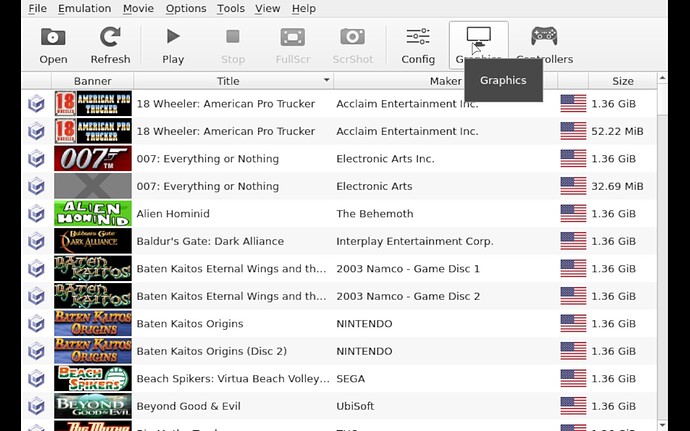This screenshot has width=690, height=431.
Task: Click maker 'The Behemoth'
Action: [375, 214]
